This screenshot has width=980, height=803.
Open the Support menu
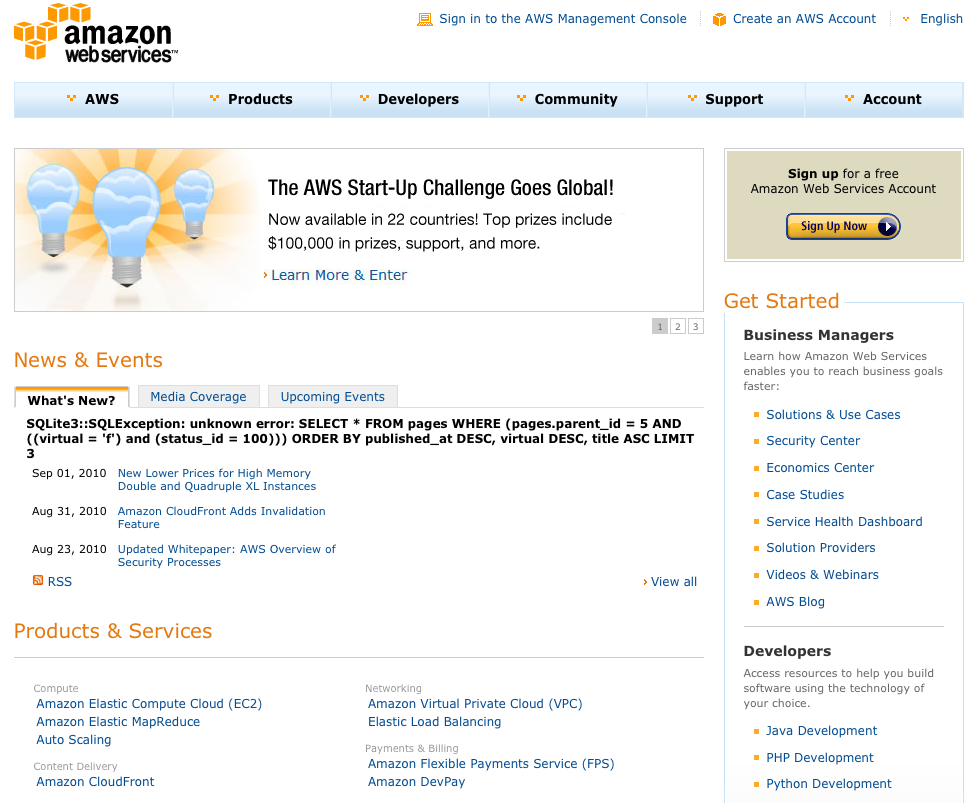pyautogui.click(x=726, y=99)
